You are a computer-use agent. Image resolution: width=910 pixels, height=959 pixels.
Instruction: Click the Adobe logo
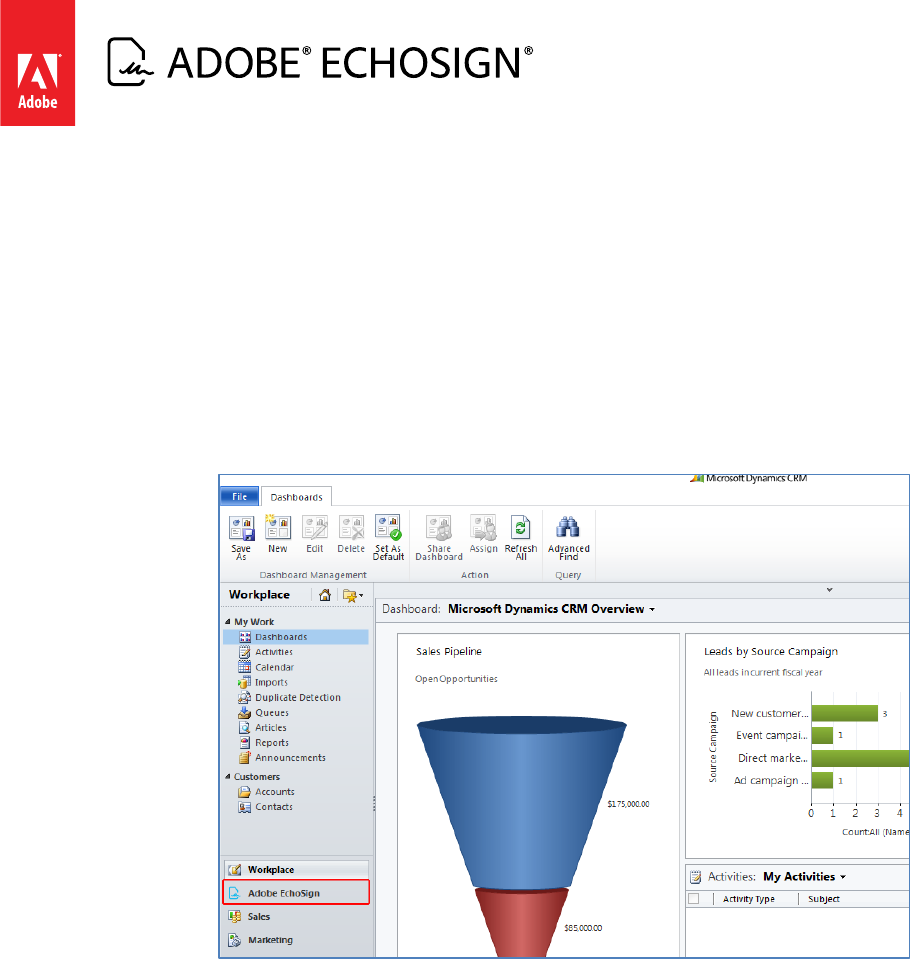[x=37, y=62]
